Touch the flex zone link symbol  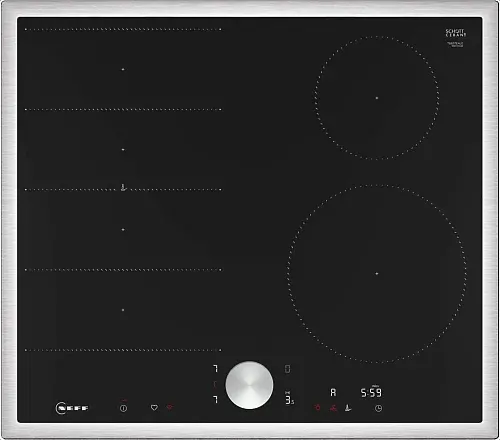point(123,188)
